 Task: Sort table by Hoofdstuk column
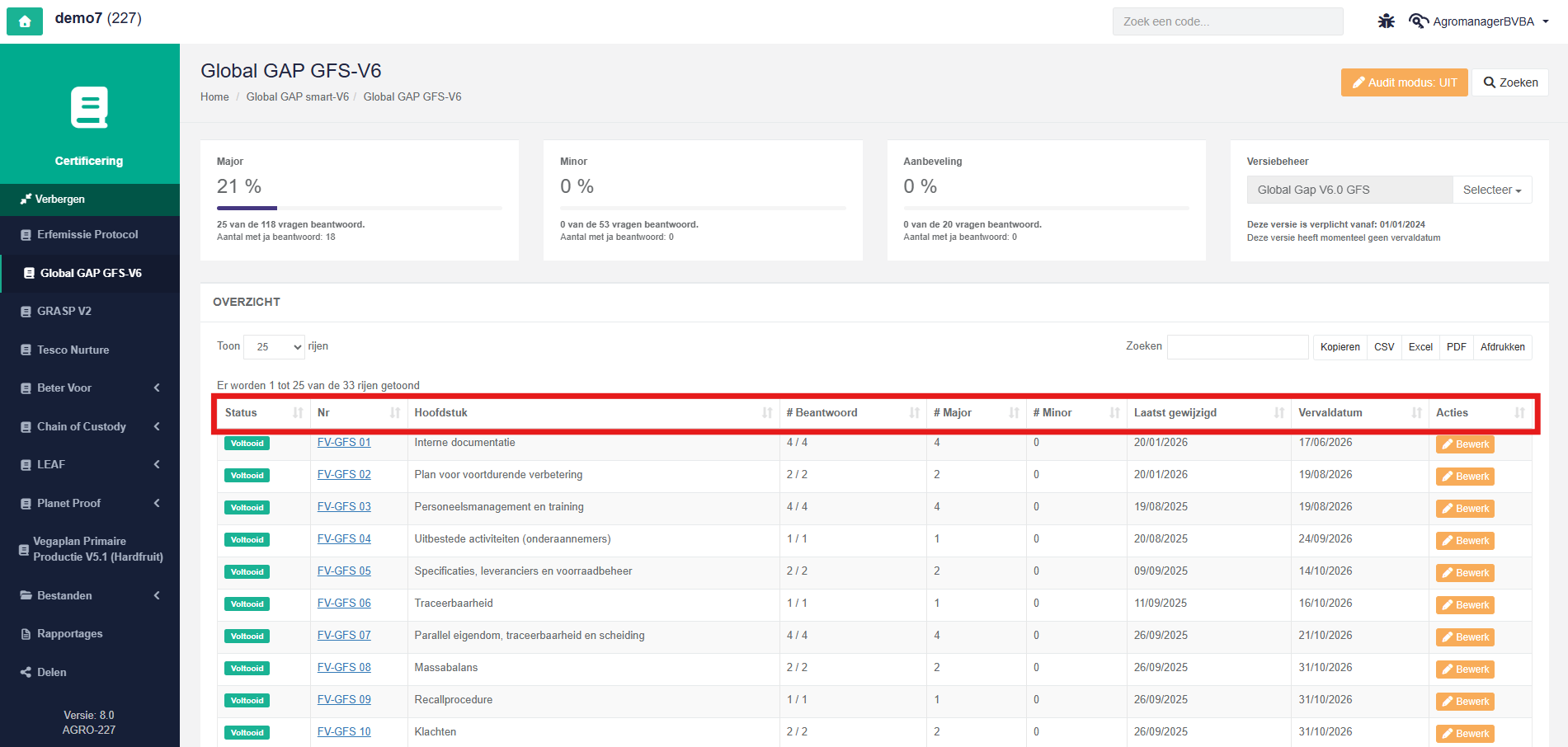[x=593, y=413]
